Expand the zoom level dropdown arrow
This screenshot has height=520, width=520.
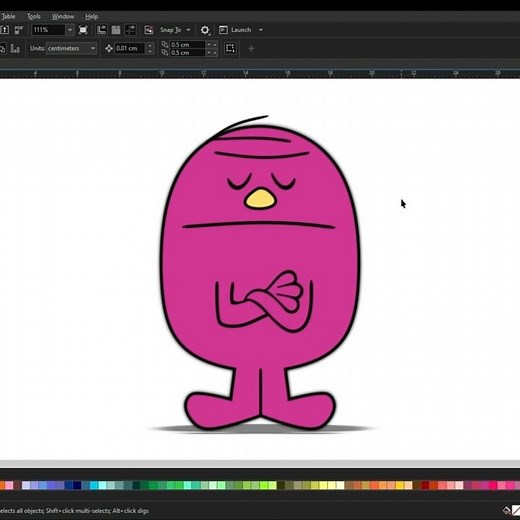[x=70, y=30]
